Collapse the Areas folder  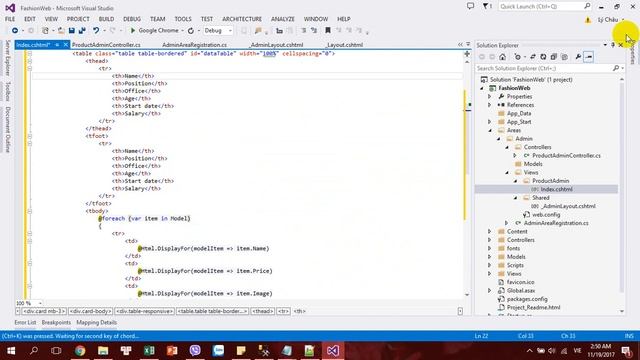490,130
